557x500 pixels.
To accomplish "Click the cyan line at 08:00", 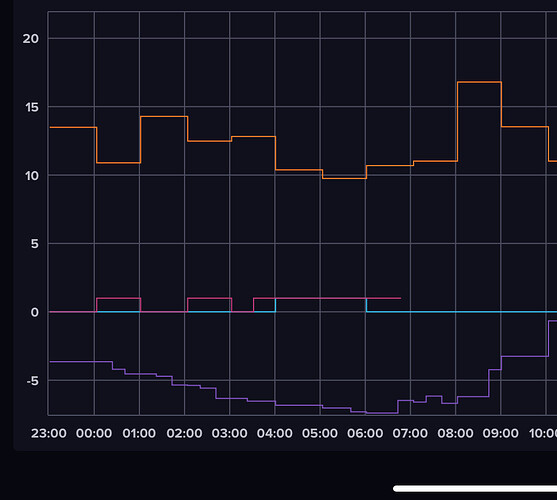I will [456, 312].
